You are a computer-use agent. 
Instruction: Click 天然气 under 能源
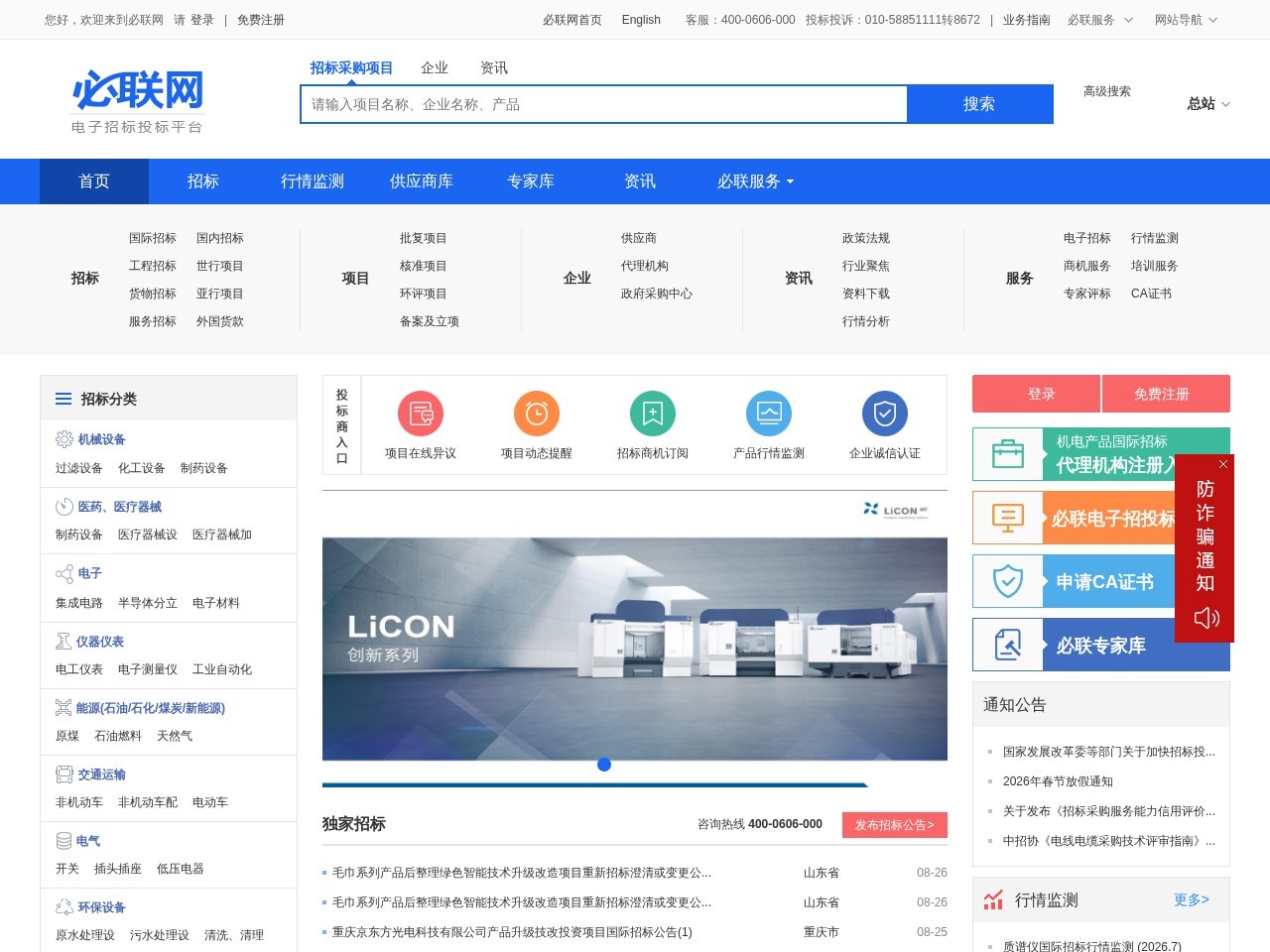pos(175,736)
